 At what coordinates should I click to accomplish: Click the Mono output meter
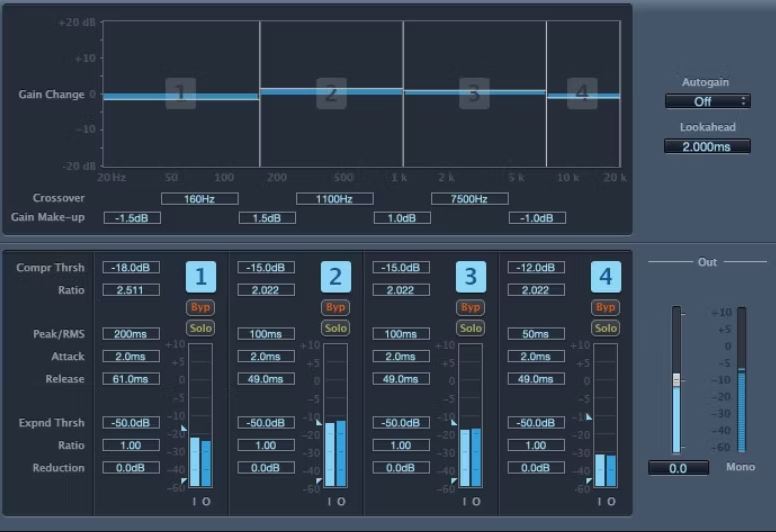tap(741, 380)
